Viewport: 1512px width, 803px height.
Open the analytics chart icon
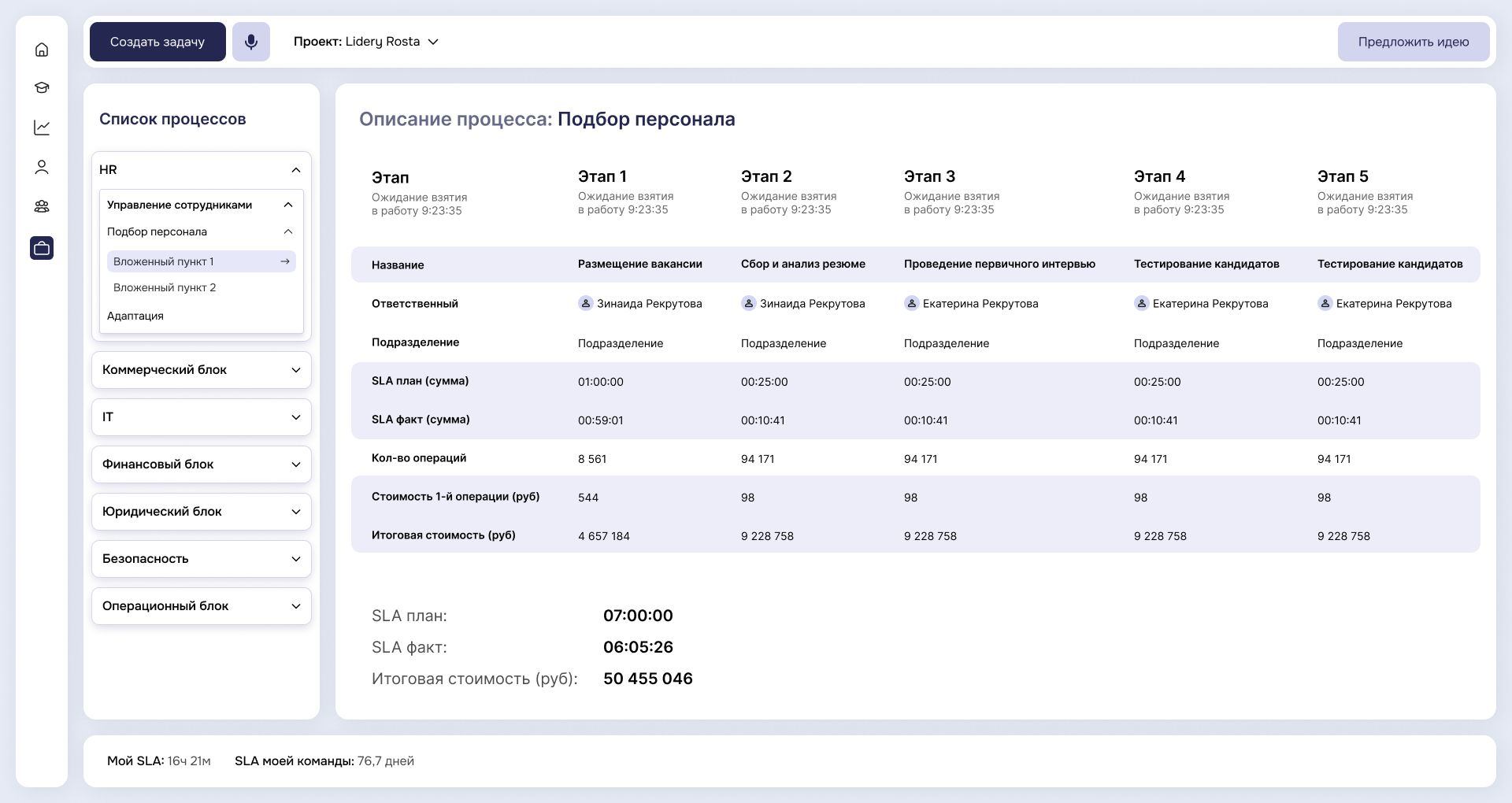(42, 128)
